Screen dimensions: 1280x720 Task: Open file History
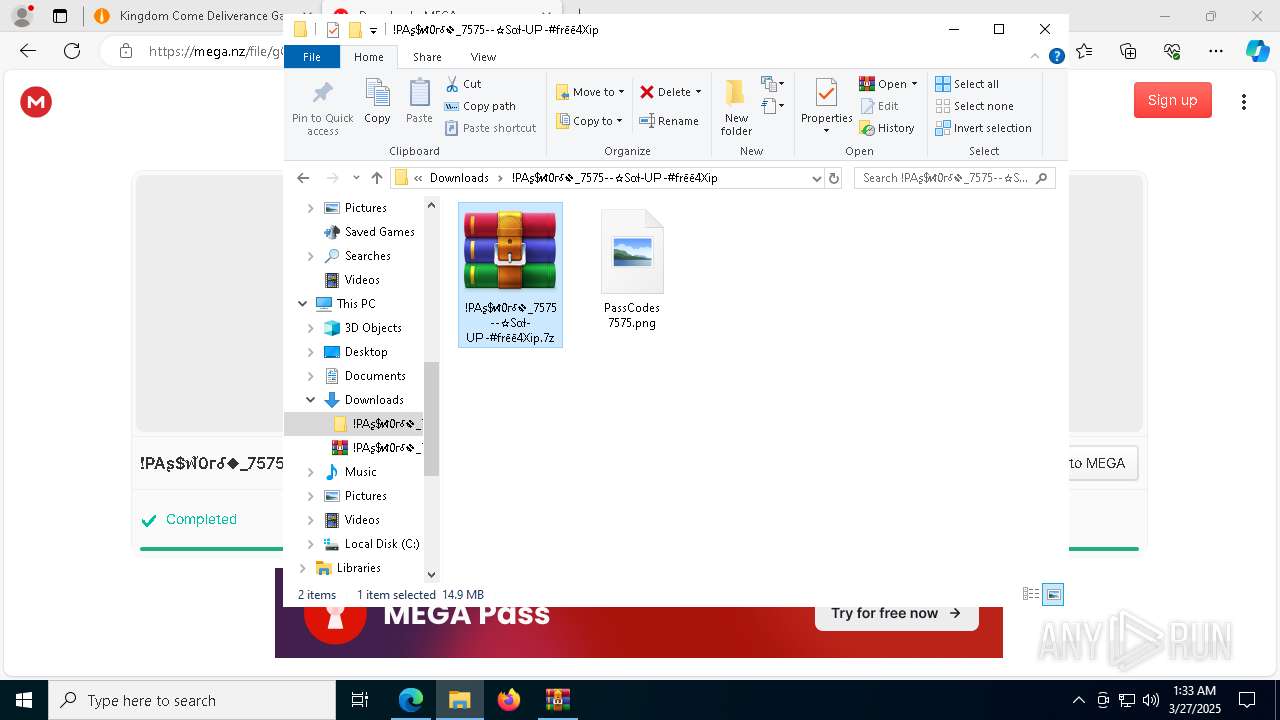887,128
